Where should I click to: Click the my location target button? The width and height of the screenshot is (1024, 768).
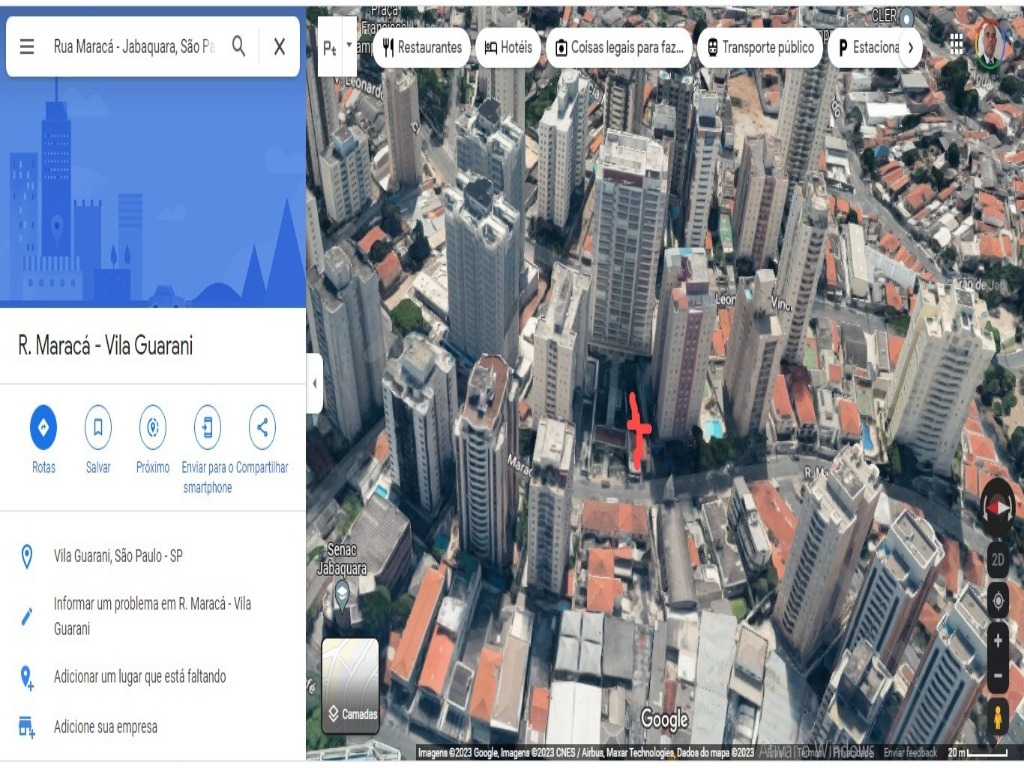point(998,601)
